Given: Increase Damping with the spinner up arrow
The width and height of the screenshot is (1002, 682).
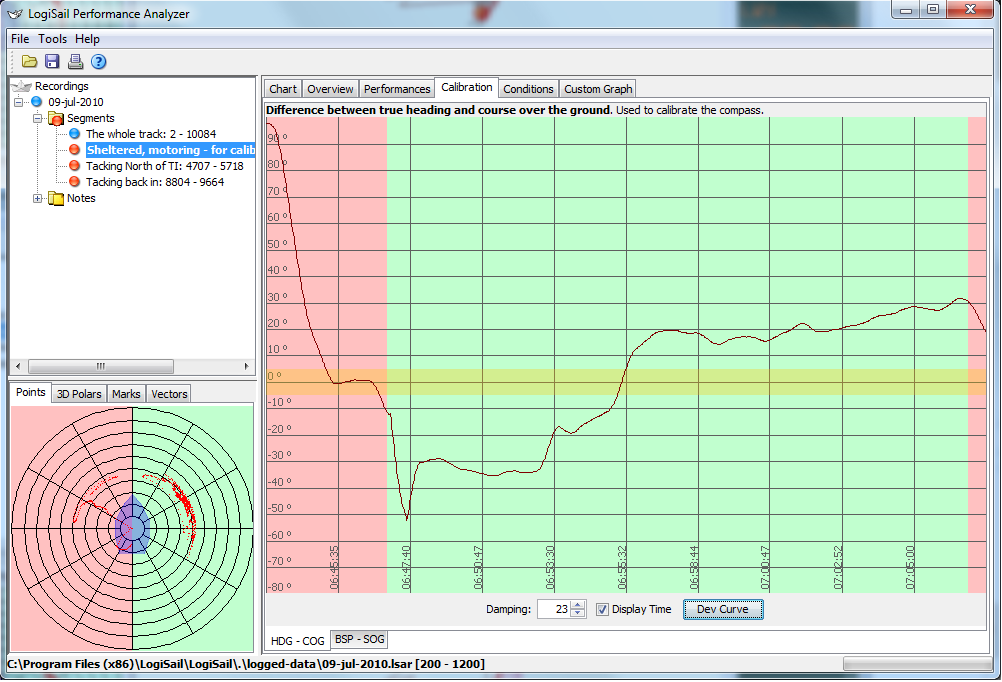Looking at the screenshot, I should [577, 605].
